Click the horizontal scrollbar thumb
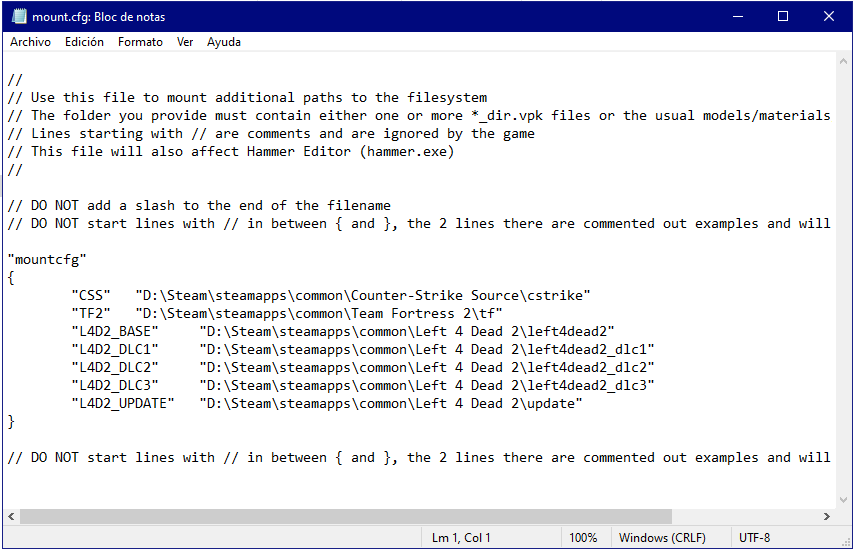The image size is (860, 554). coord(346,517)
